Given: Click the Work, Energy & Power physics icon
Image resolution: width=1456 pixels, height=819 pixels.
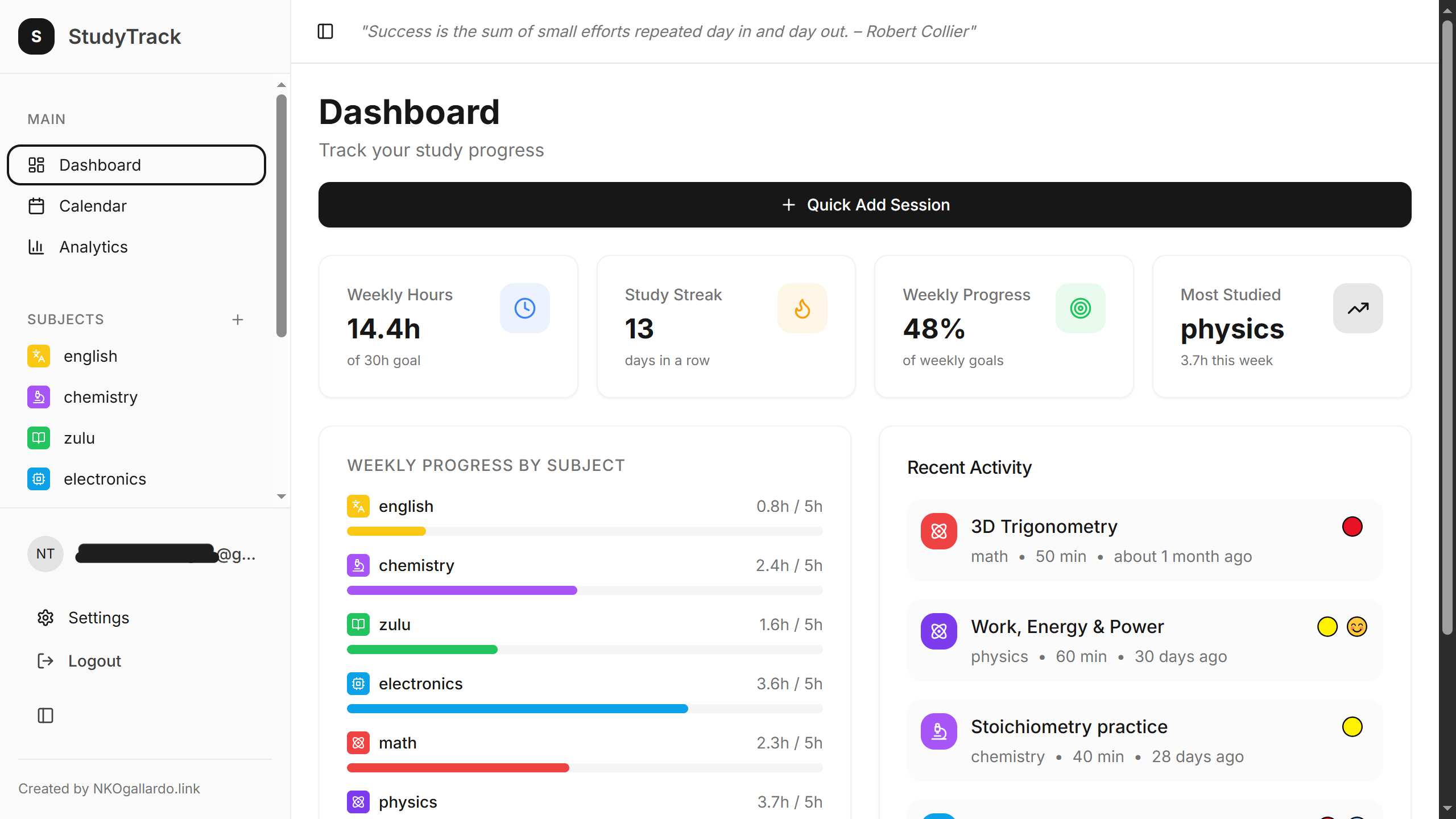Looking at the screenshot, I should click(x=939, y=631).
